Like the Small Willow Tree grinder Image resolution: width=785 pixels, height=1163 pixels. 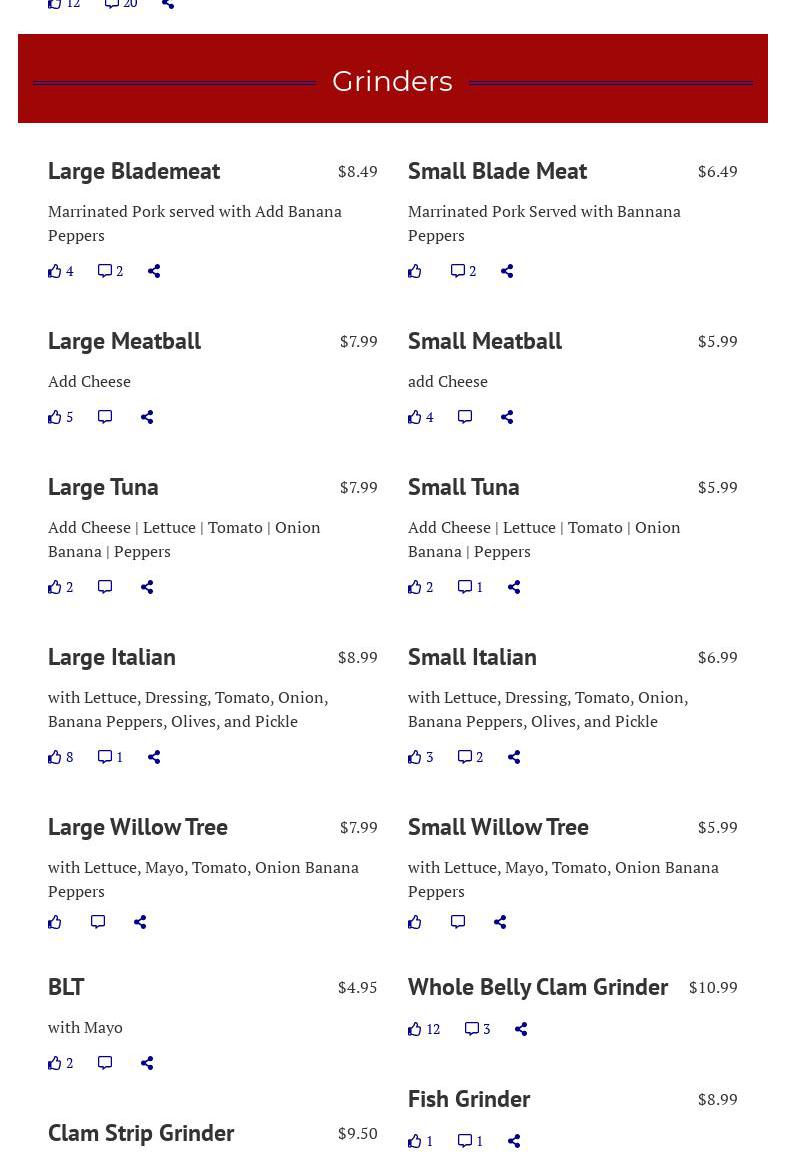point(415,922)
